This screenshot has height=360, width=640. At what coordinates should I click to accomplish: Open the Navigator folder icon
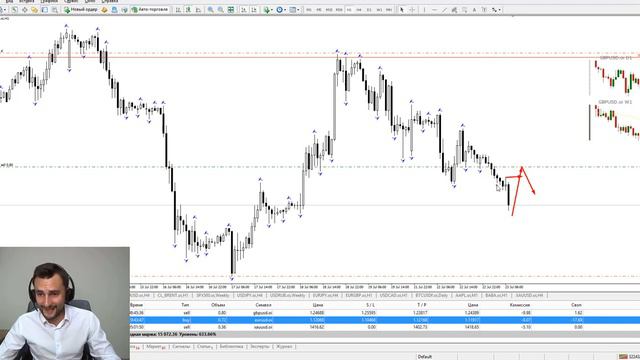point(35,10)
